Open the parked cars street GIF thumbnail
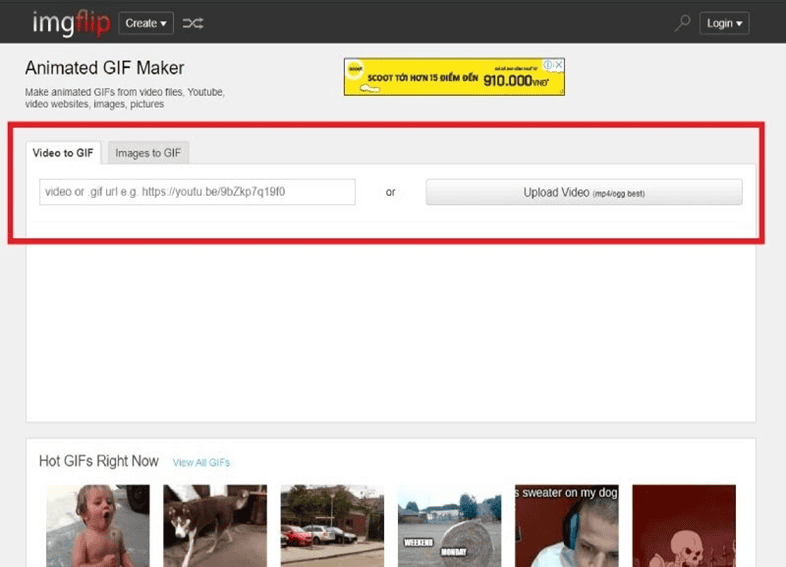This screenshot has height=567, width=786. pos(332,525)
